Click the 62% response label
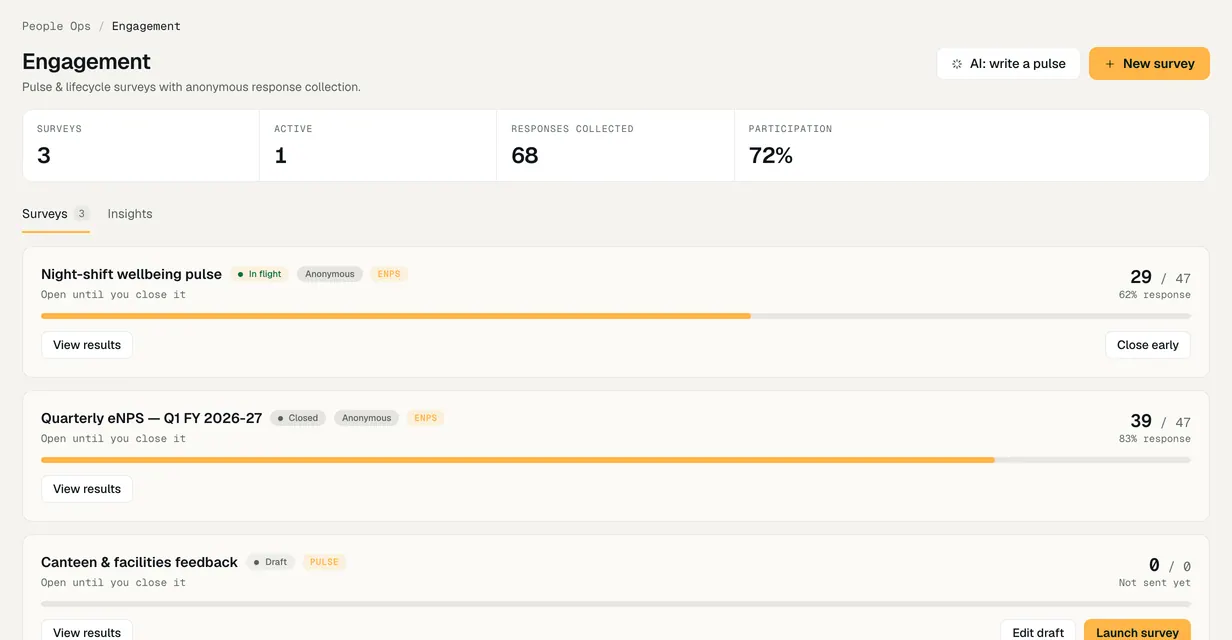The height and width of the screenshot is (640, 1232). pos(1155,295)
